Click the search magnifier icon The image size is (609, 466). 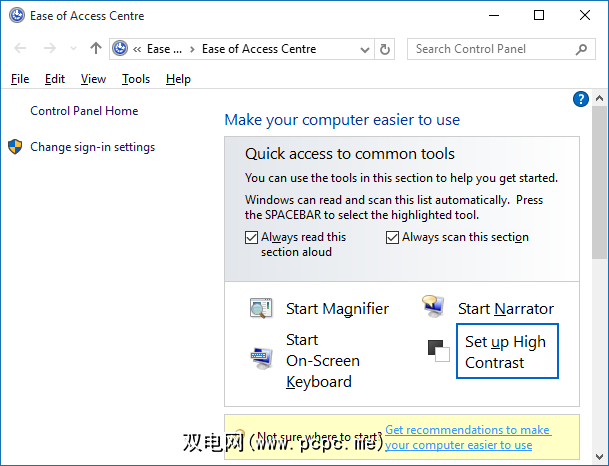click(581, 49)
